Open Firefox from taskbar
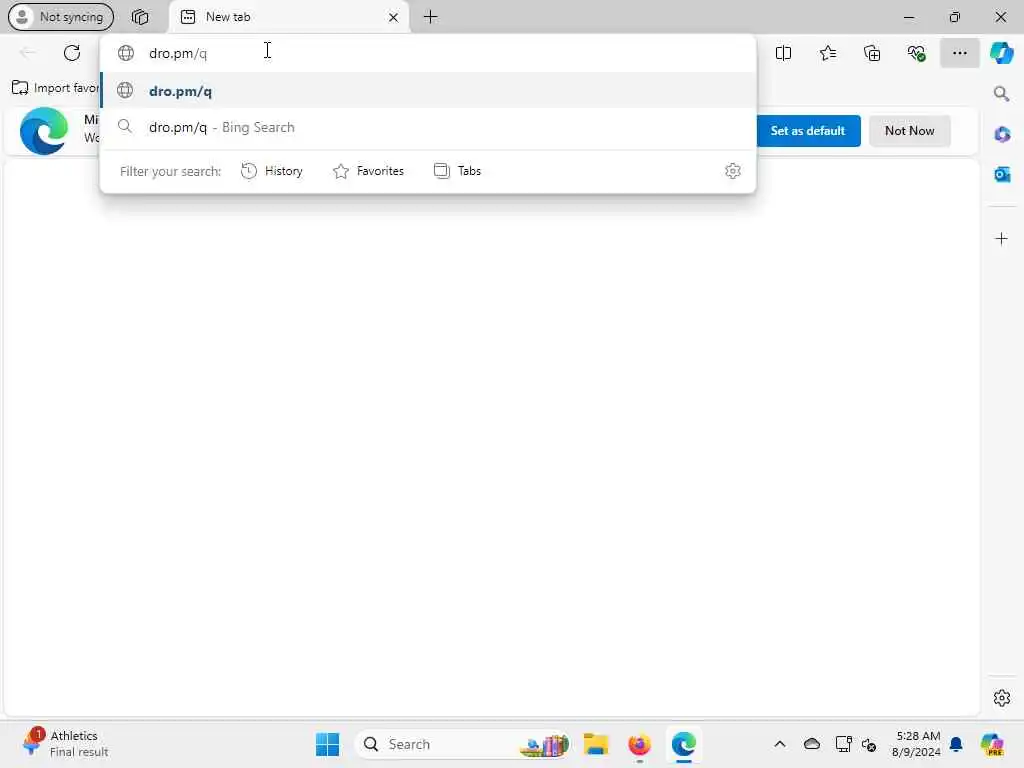This screenshot has width=1024, height=768. (639, 744)
